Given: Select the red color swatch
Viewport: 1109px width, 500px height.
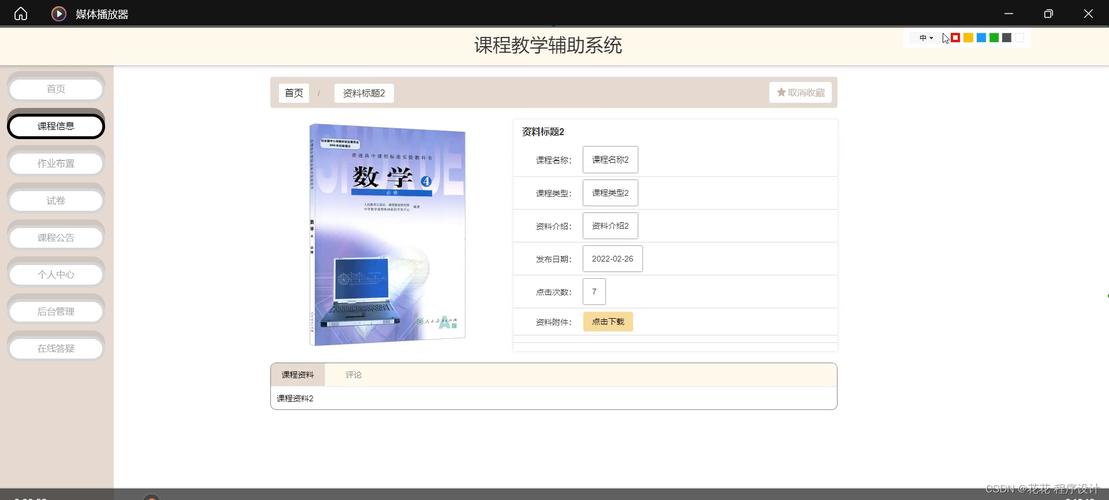Looking at the screenshot, I should click(x=955, y=37).
